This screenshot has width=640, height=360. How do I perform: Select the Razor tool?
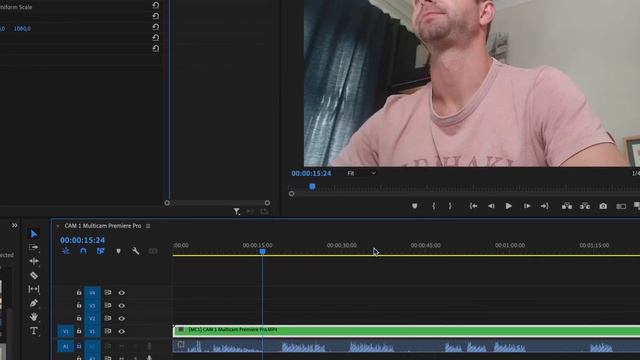click(34, 275)
